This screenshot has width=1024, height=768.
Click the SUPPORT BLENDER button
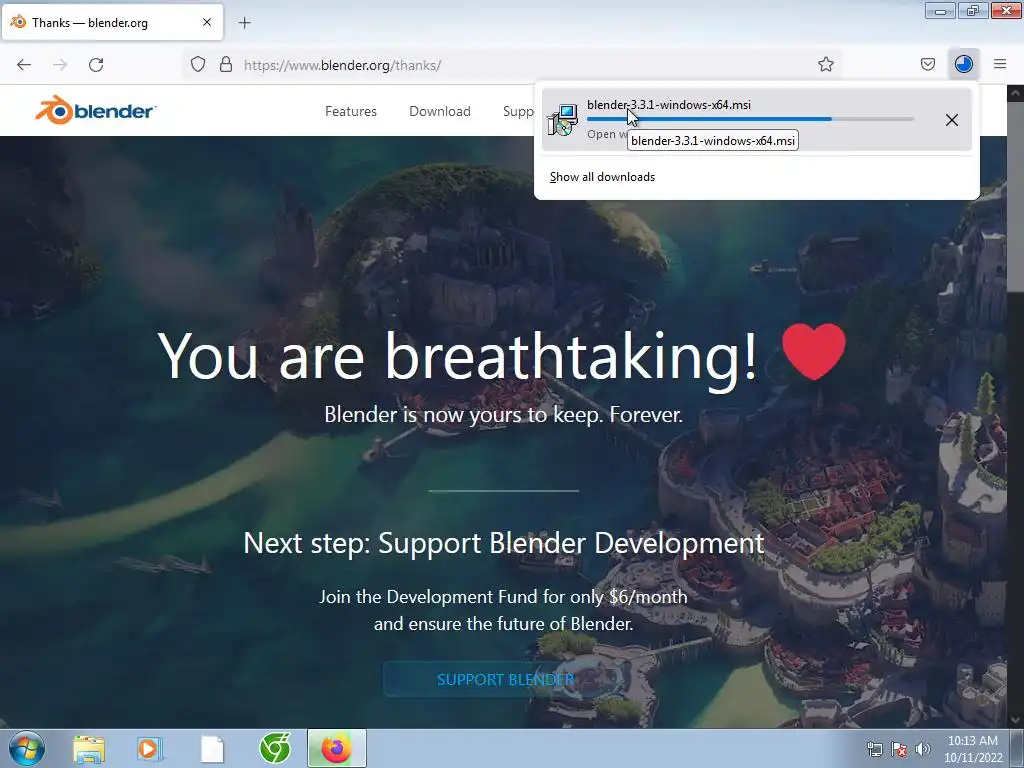pyautogui.click(x=505, y=679)
